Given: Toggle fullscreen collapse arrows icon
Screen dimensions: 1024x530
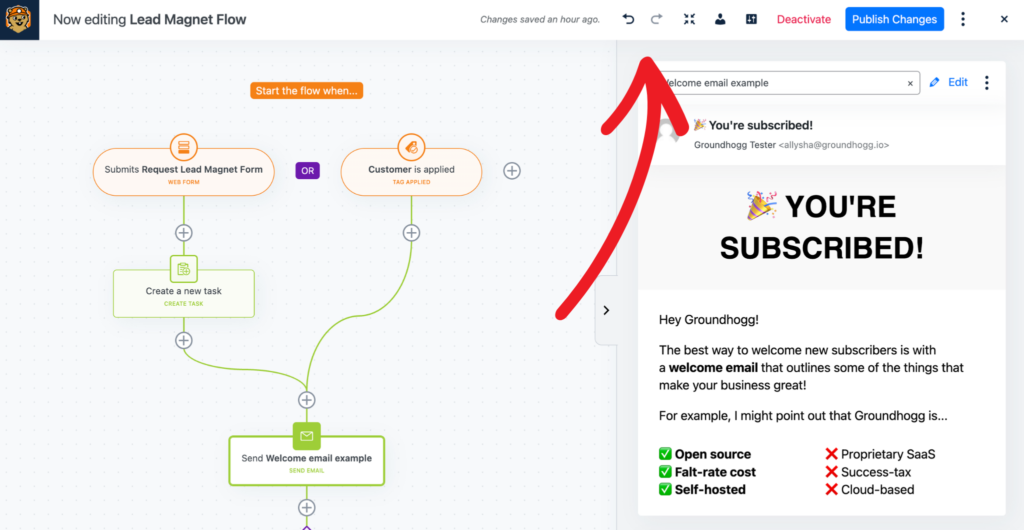Looking at the screenshot, I should pyautogui.click(x=689, y=20).
